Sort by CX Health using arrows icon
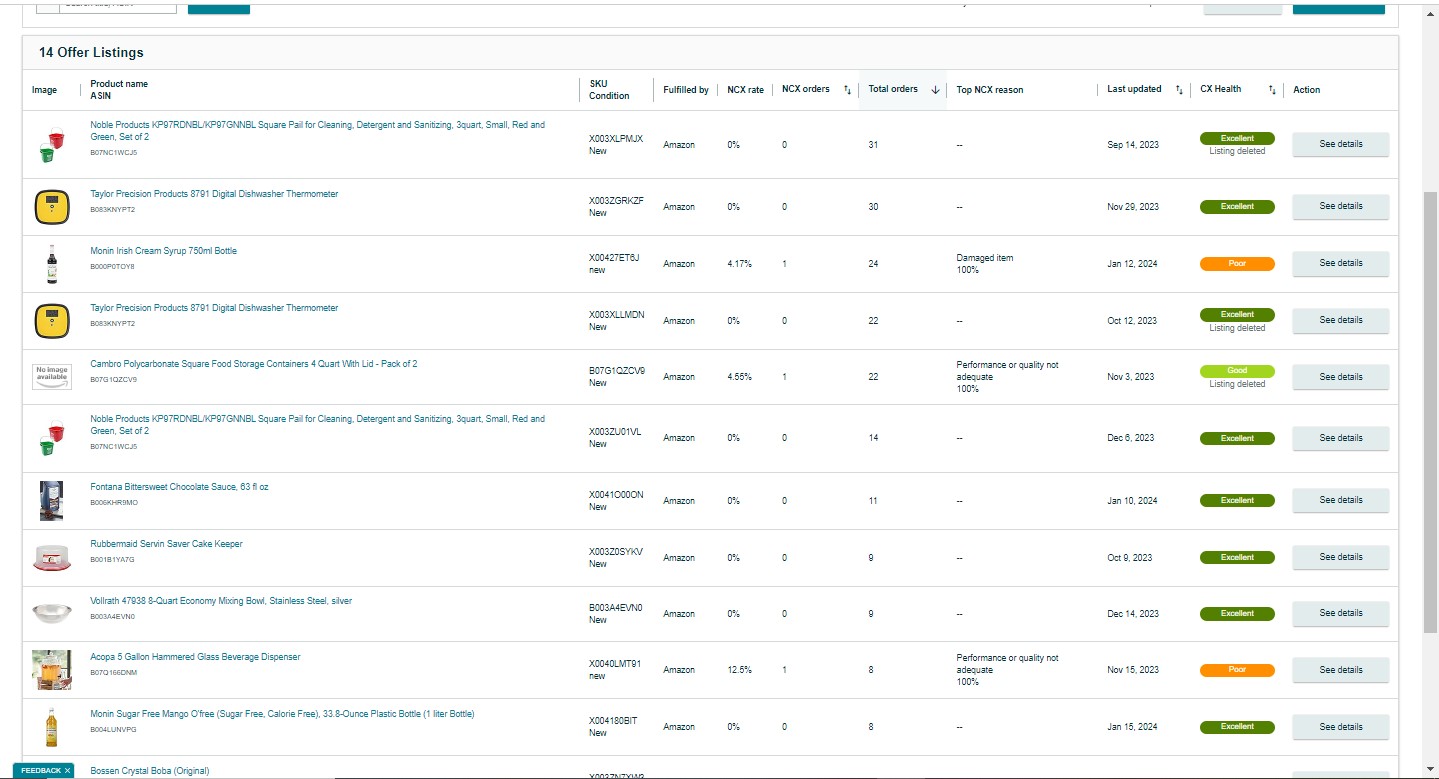The width and height of the screenshot is (1439, 779). click(1272, 90)
